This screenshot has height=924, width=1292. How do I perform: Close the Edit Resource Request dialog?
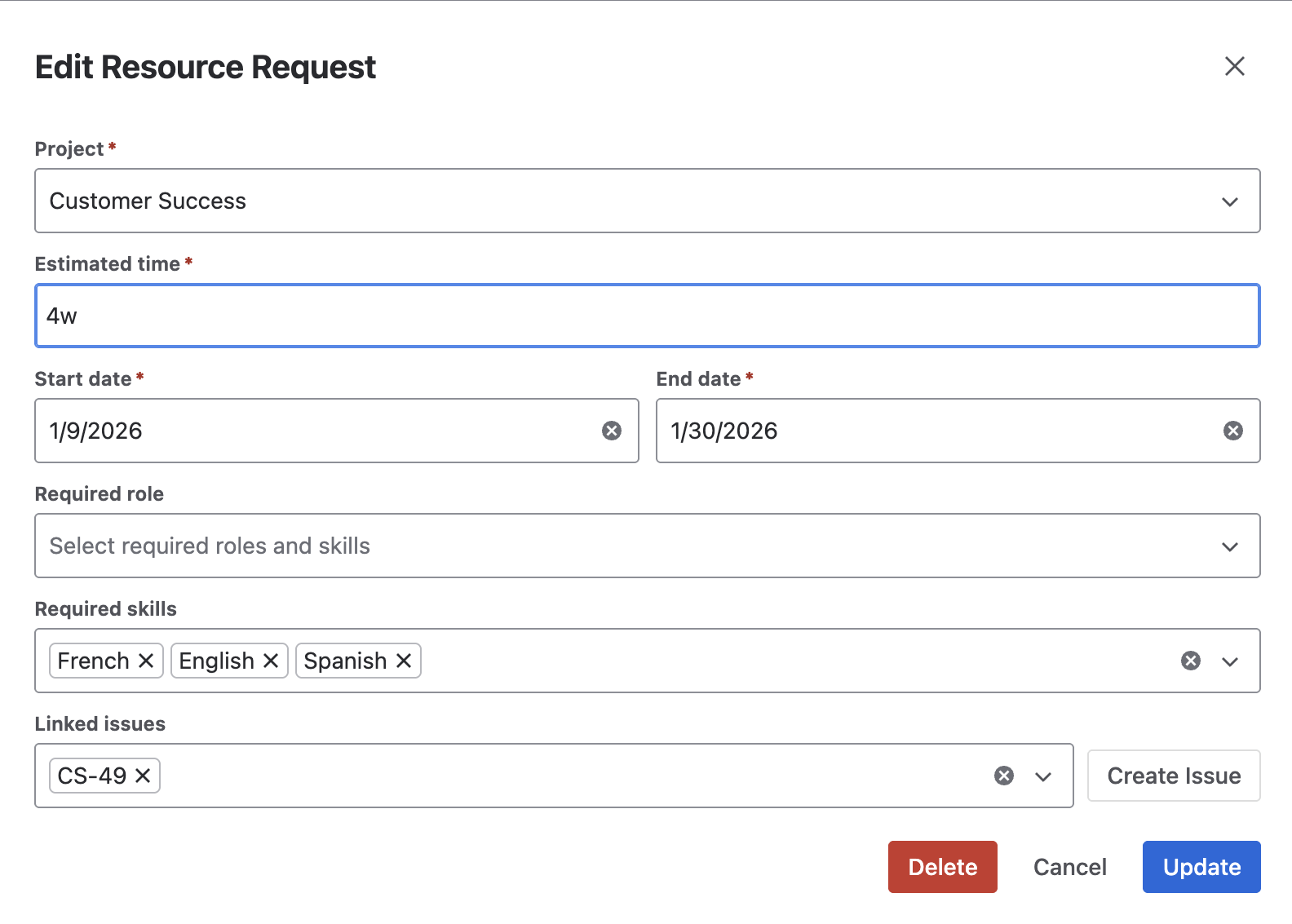1235,66
